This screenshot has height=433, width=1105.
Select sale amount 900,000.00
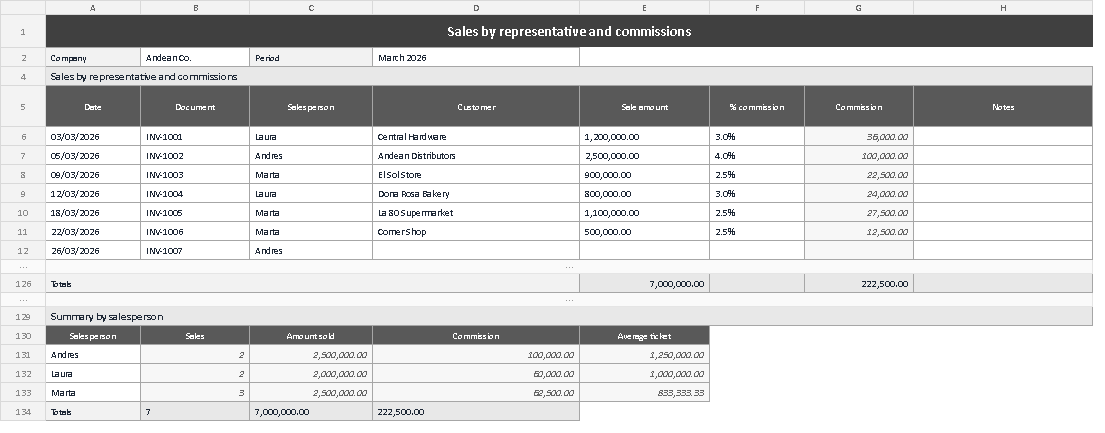644,175
